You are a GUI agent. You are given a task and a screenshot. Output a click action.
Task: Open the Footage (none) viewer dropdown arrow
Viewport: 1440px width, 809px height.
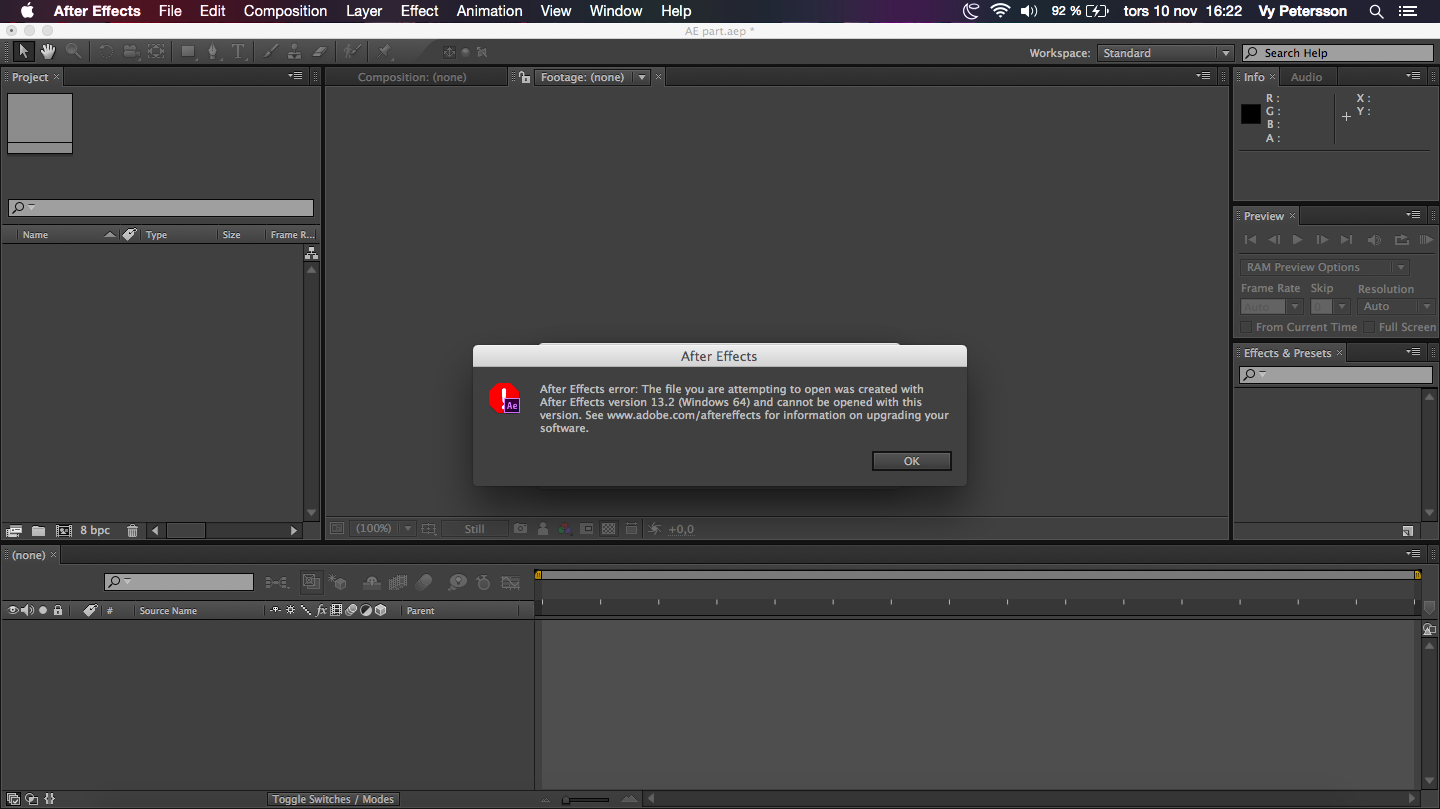tap(642, 77)
